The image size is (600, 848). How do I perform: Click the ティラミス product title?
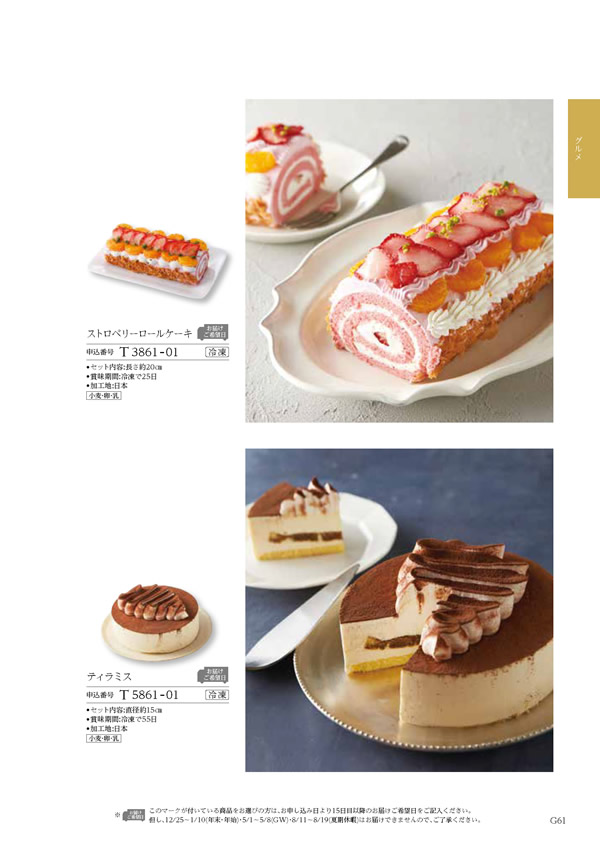(109, 677)
